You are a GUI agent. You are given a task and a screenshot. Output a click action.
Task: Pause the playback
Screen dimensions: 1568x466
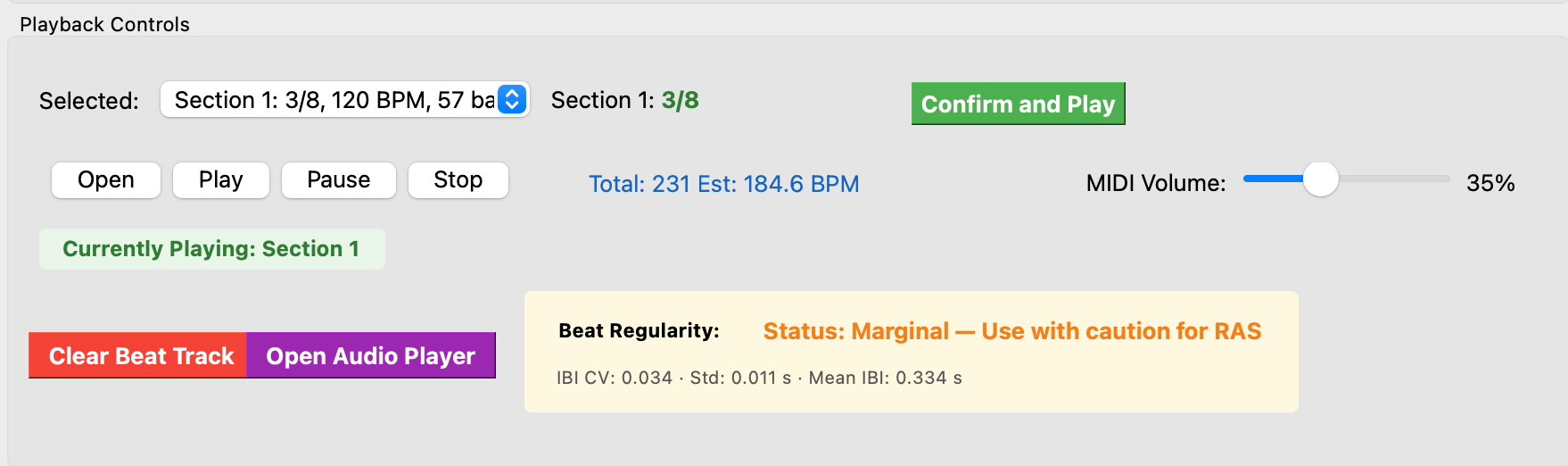338,180
